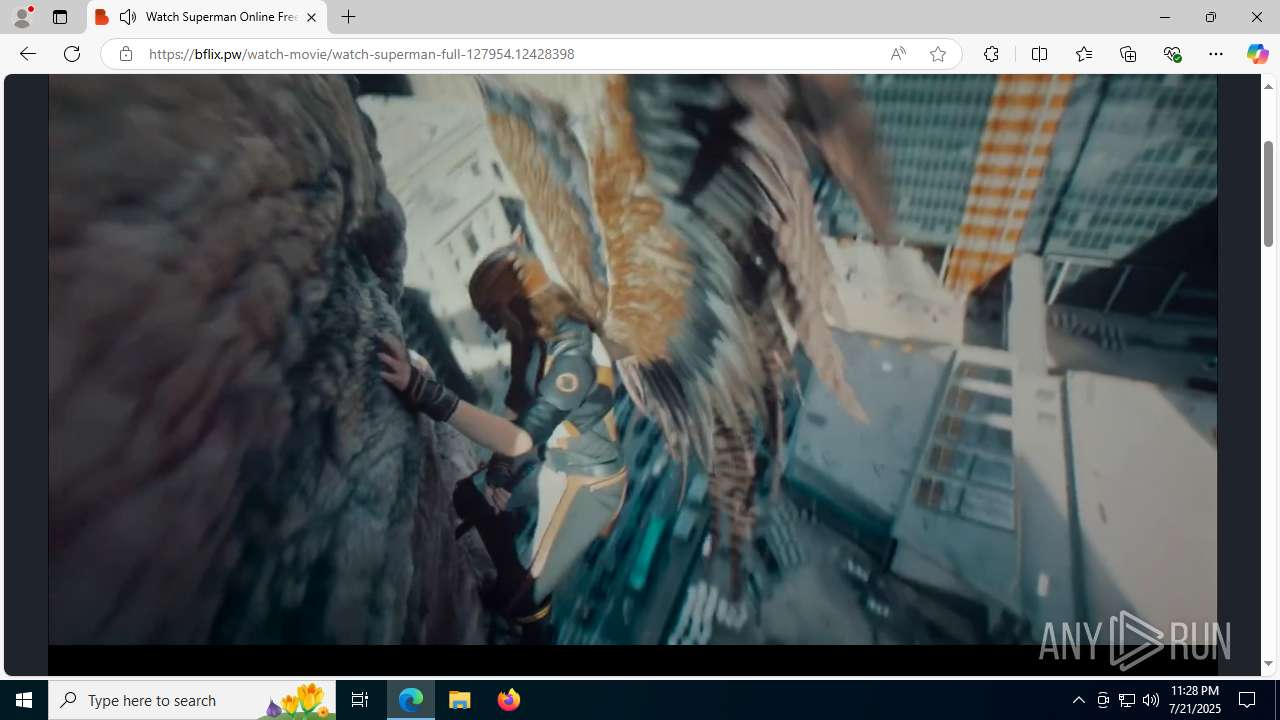Open Copilot sidebar

1257,54
